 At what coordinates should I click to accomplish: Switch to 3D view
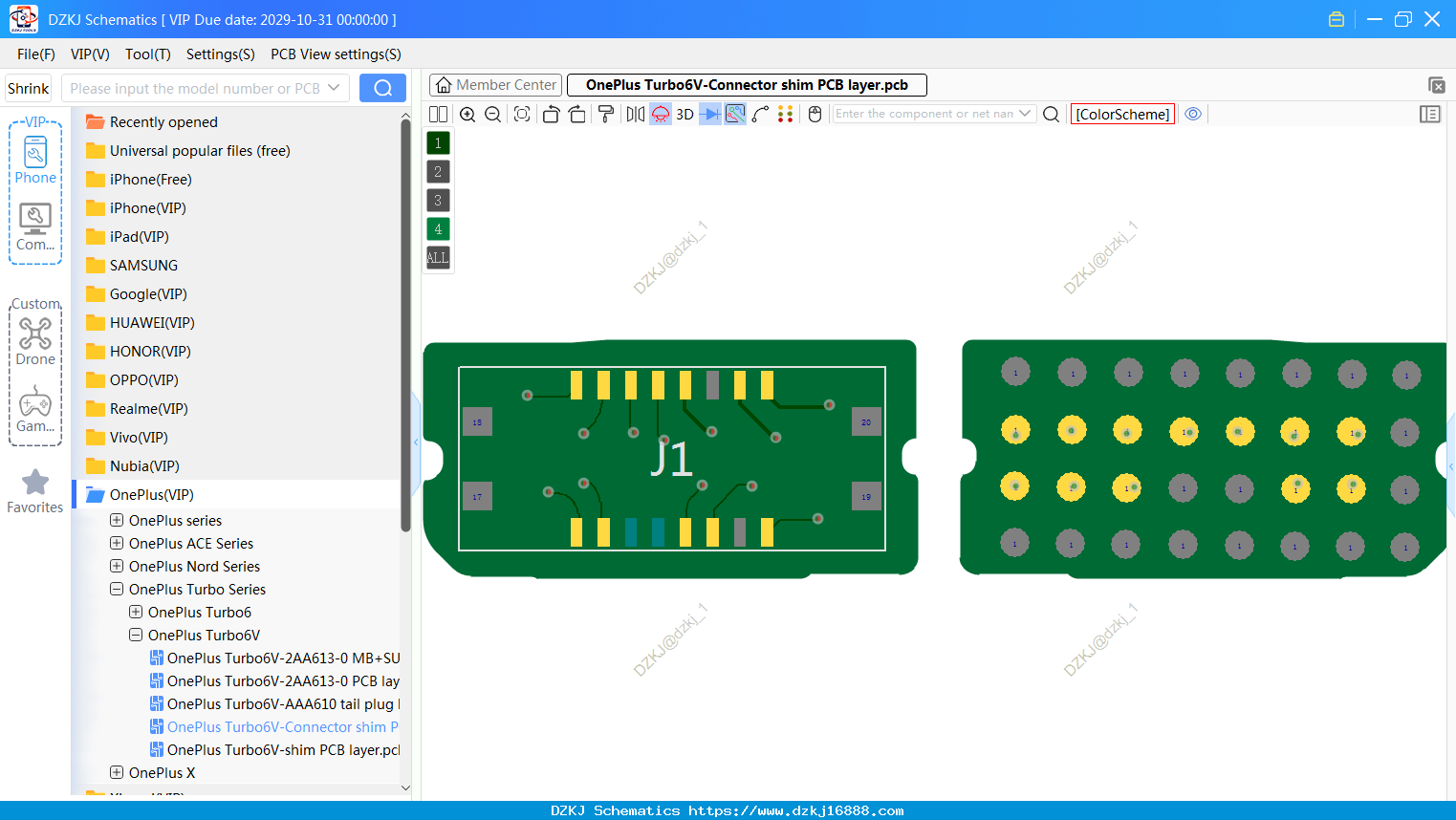tap(685, 115)
